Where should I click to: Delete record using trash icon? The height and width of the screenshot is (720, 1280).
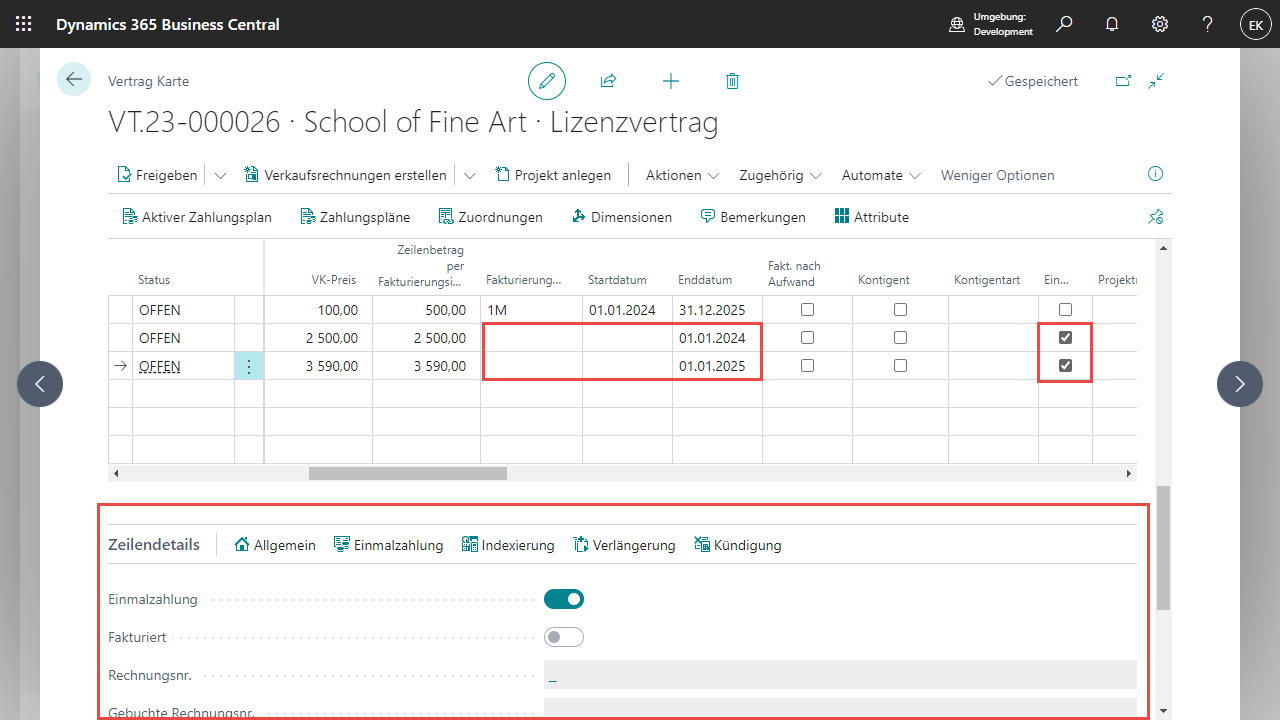coord(732,81)
